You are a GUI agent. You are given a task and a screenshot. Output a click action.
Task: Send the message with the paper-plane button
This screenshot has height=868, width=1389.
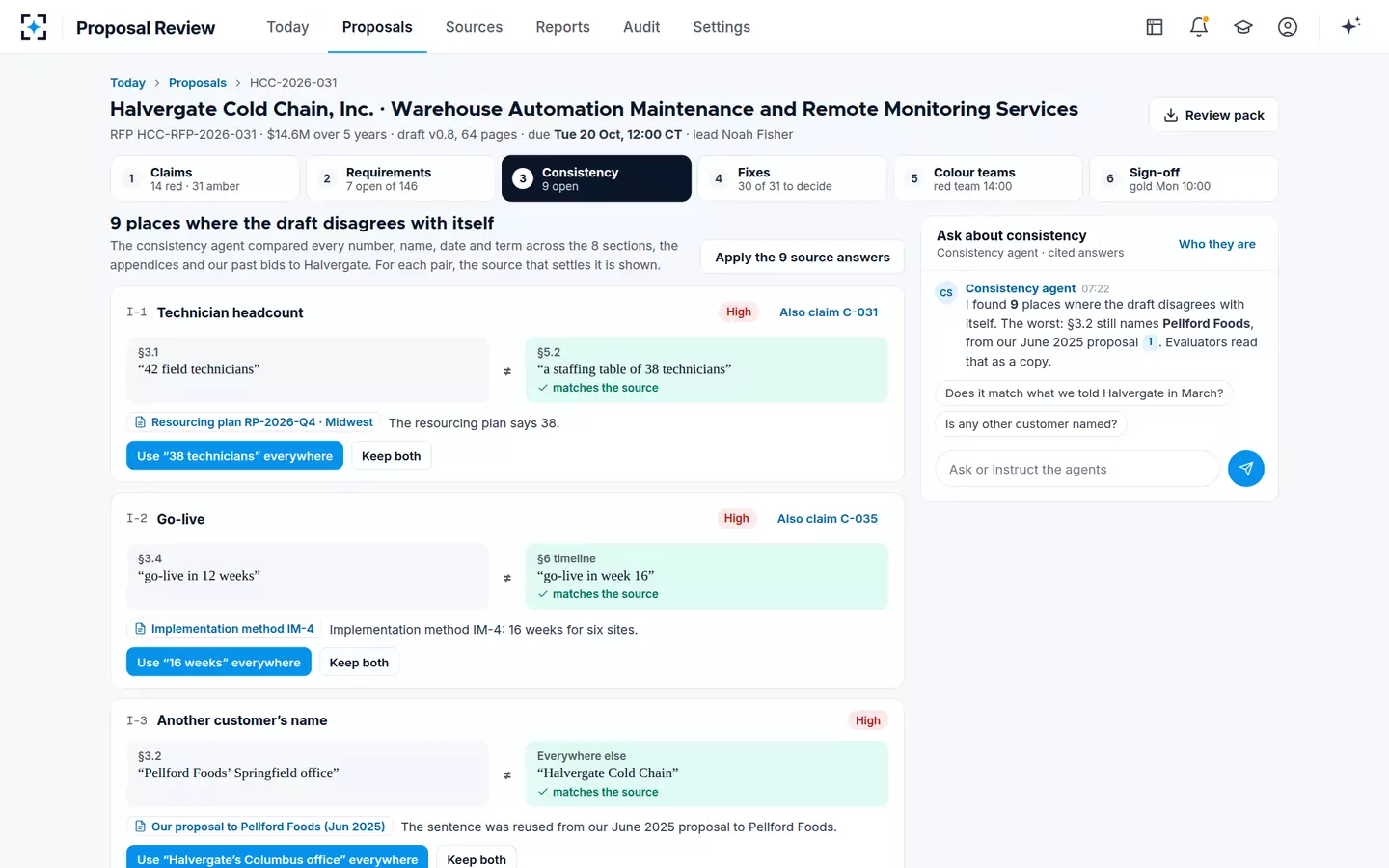(1246, 469)
